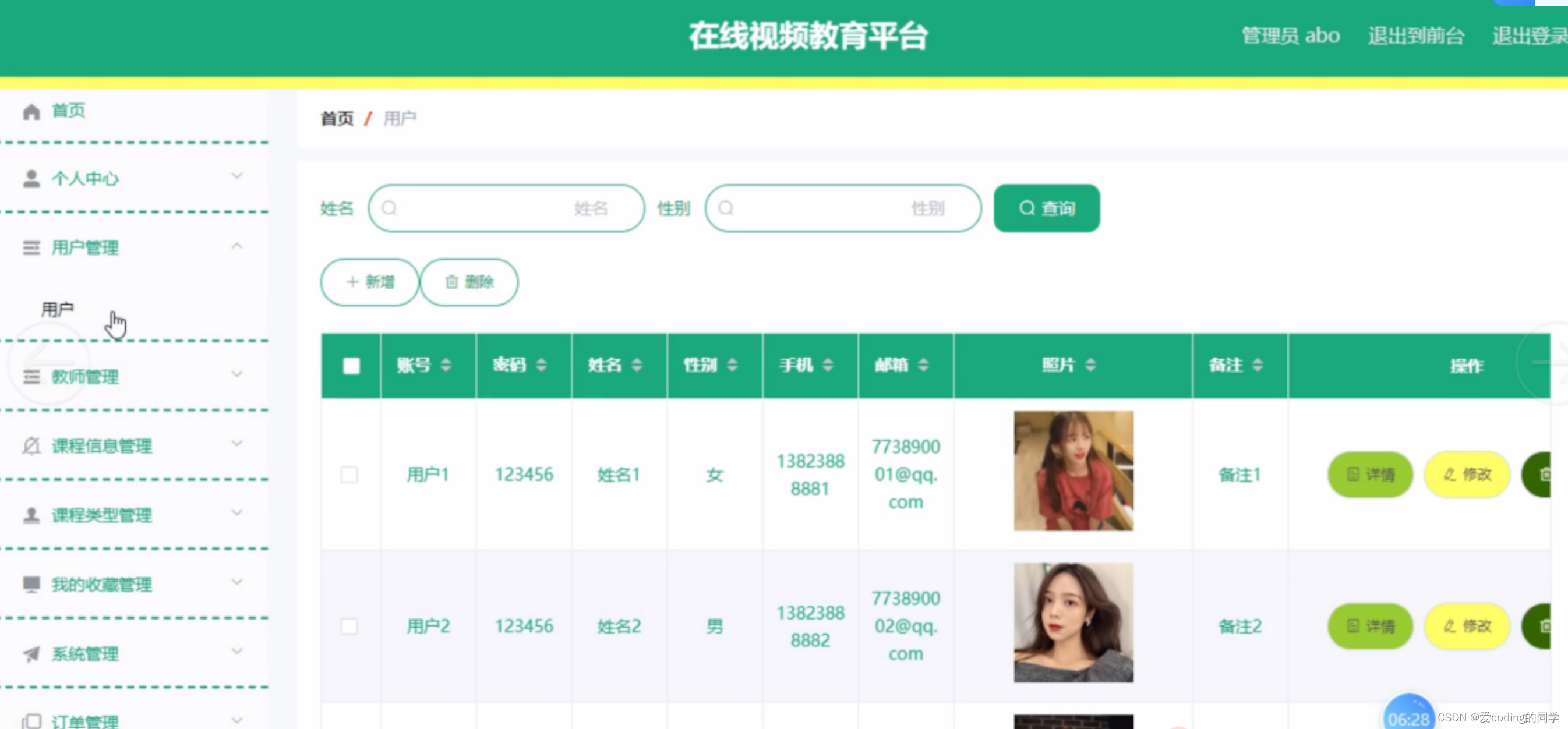This screenshot has height=729, width=1568.
Task: Sort table by 账号 column arrows
Action: click(x=446, y=364)
